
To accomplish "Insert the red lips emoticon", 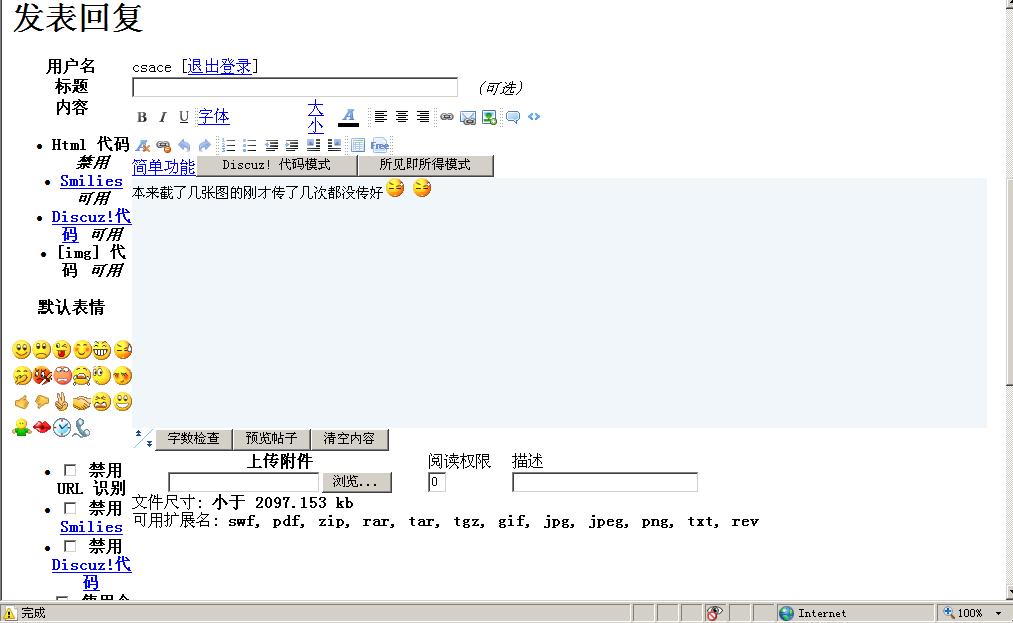I will click(42, 427).
